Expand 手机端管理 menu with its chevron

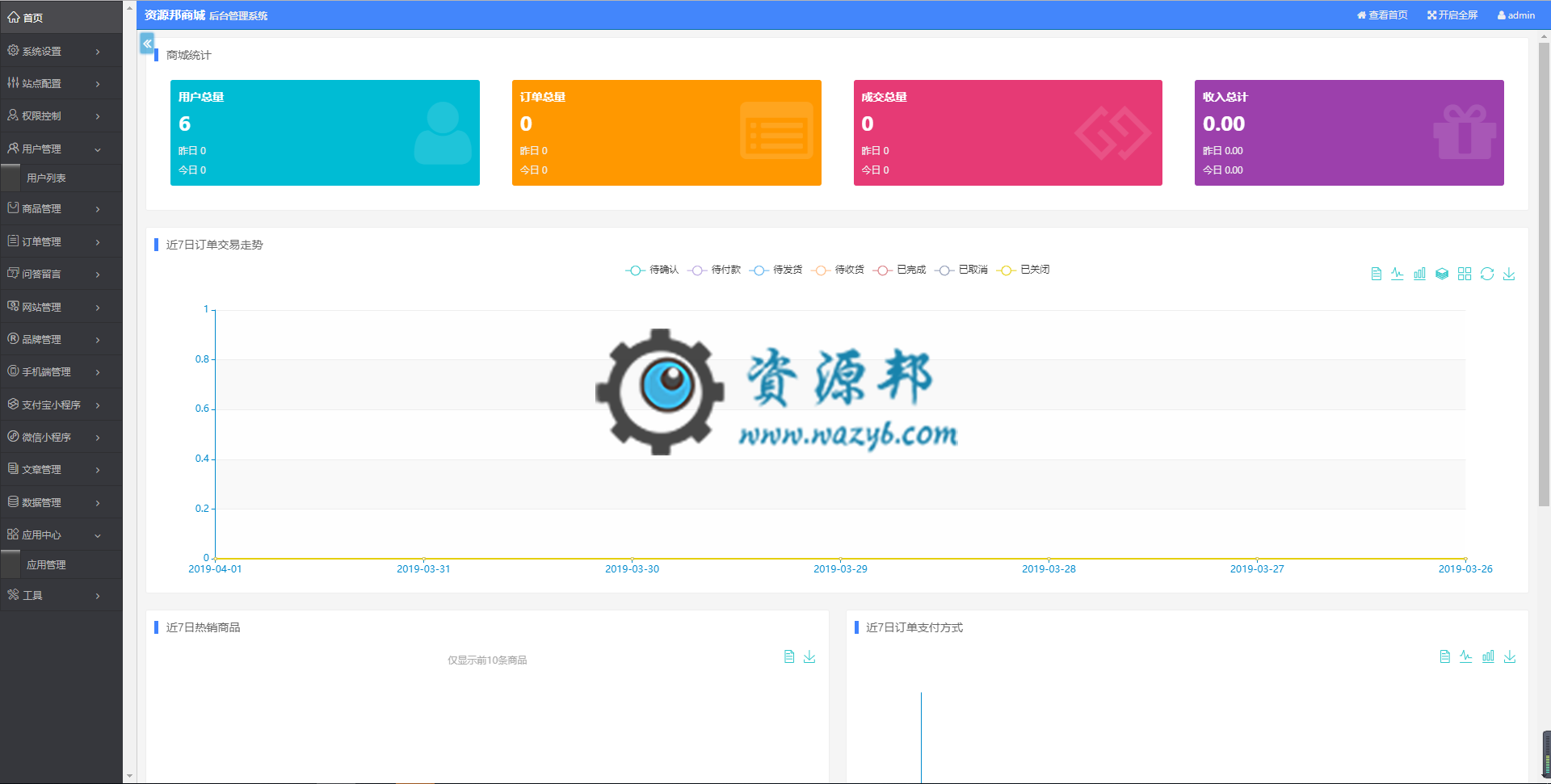coord(98,372)
